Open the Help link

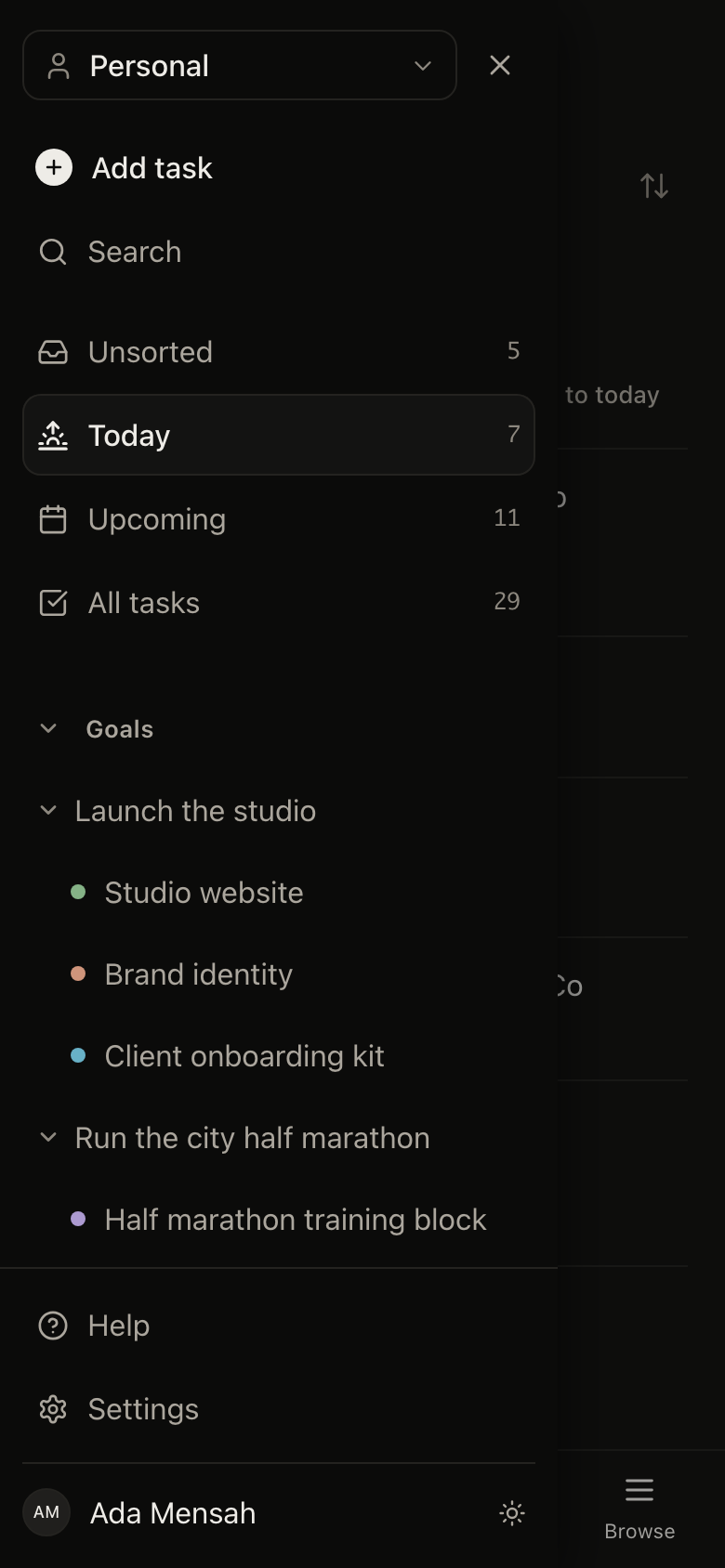tap(279, 1326)
